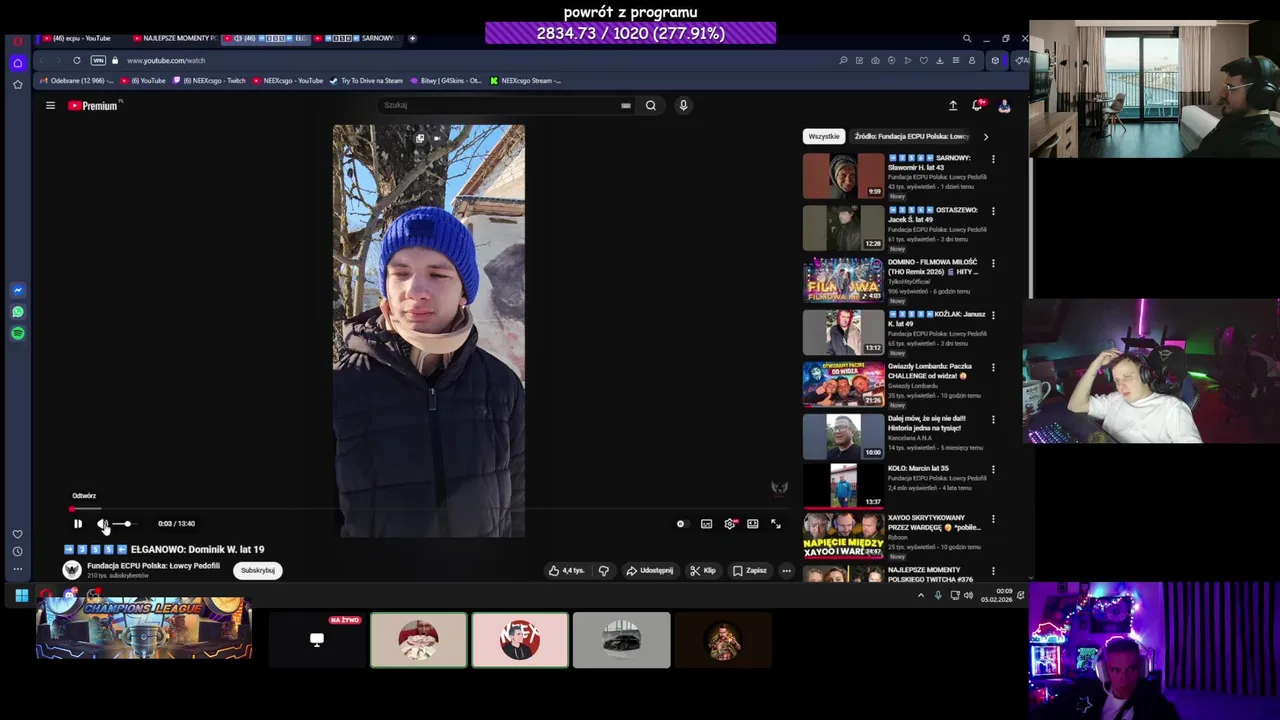This screenshot has height=720, width=1280.
Task: Open the Windows Start button
Action: point(21,596)
